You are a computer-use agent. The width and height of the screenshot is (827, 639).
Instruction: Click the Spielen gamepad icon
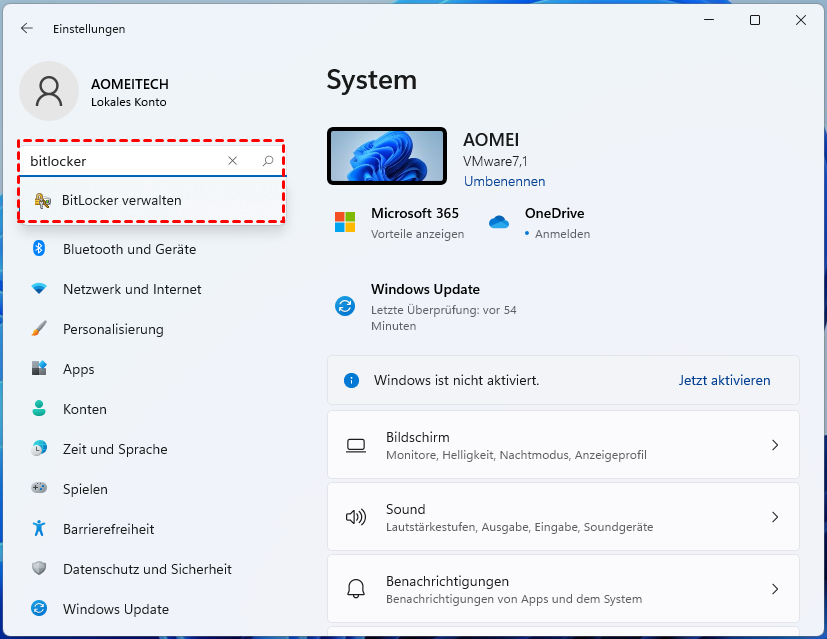[39, 488]
